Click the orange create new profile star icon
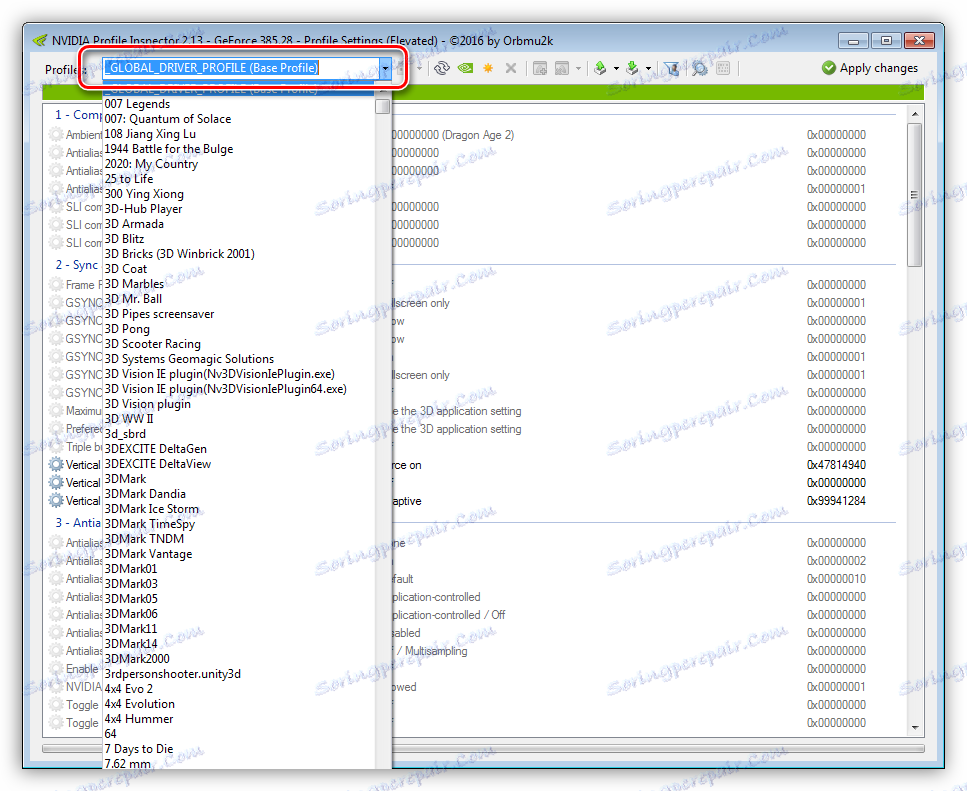 coord(488,68)
